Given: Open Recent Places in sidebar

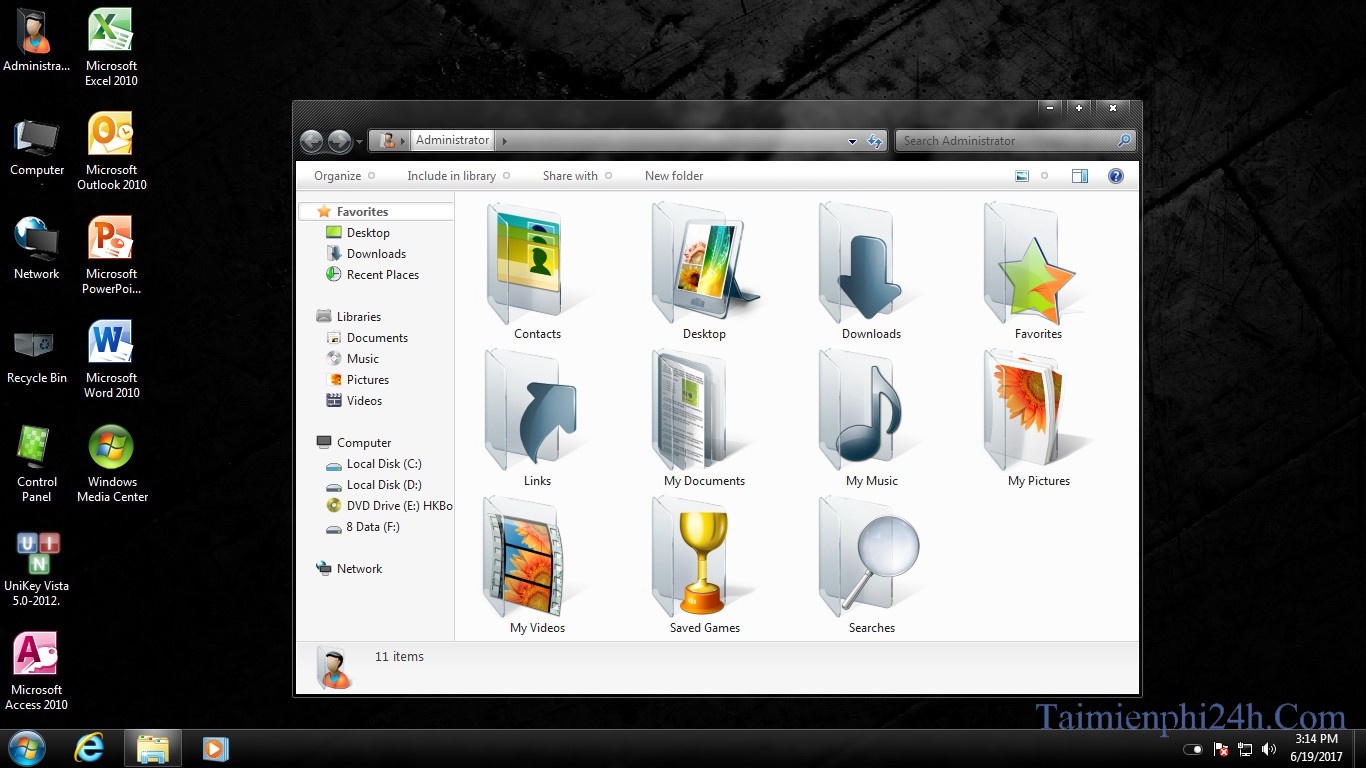Looking at the screenshot, I should coord(382,275).
